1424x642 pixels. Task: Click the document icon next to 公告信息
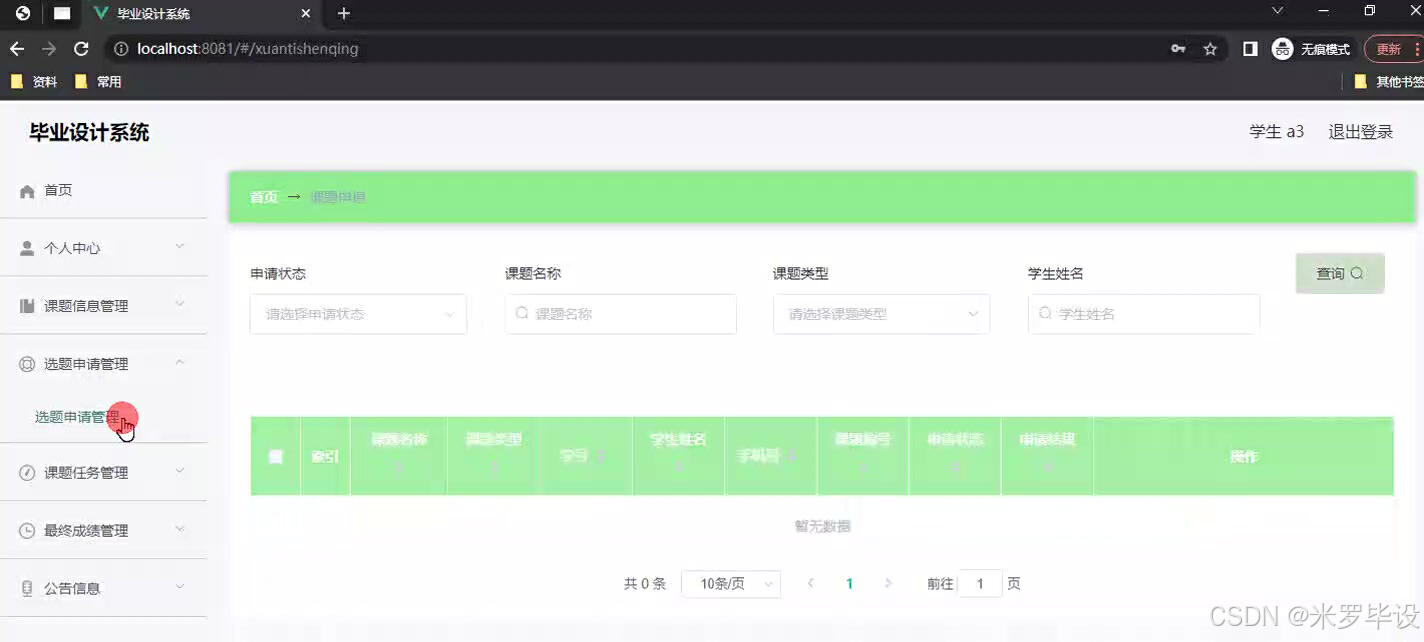point(24,588)
